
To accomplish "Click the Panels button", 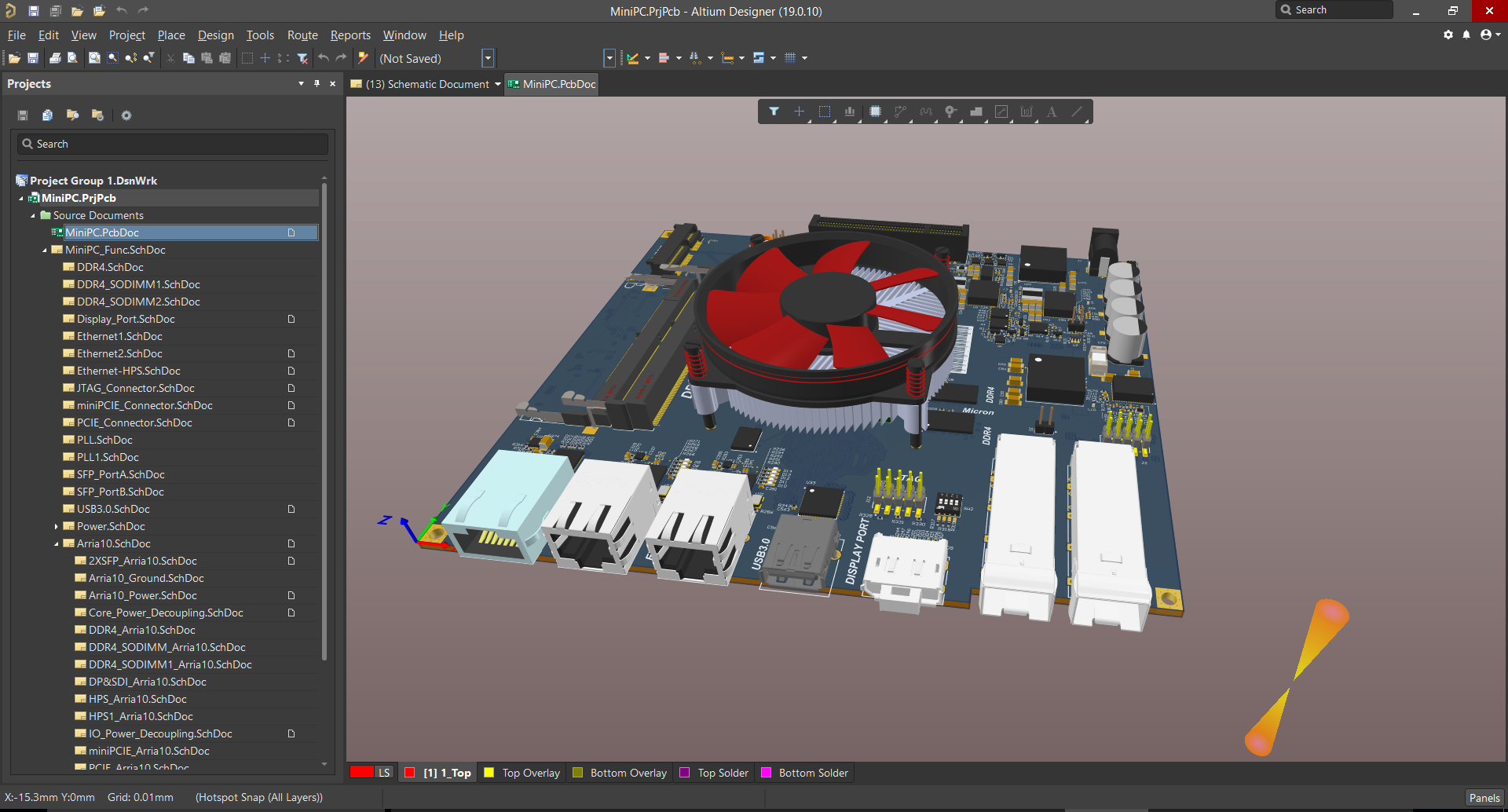I will click(x=1484, y=798).
